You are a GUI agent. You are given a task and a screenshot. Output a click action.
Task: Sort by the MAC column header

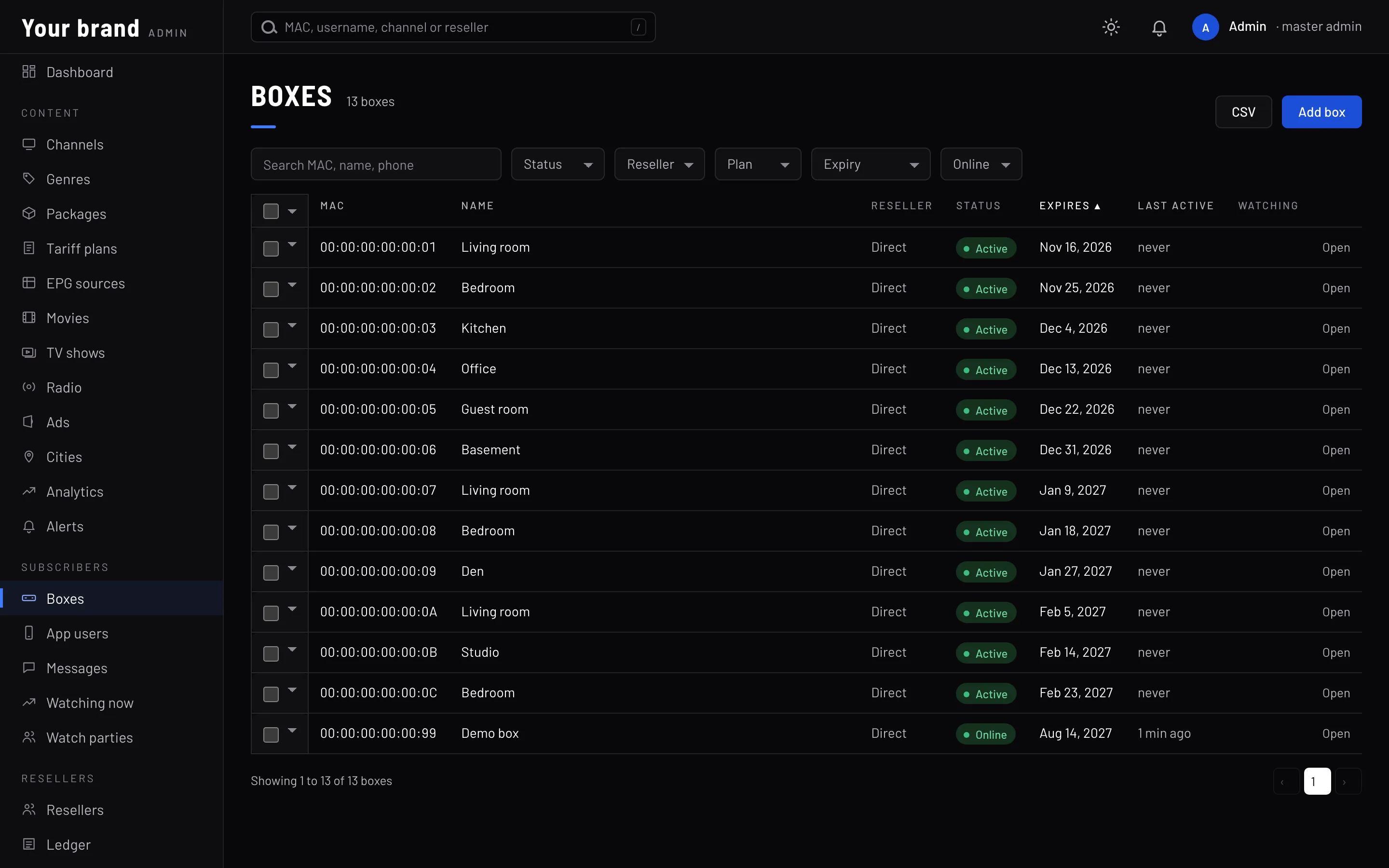point(332,205)
